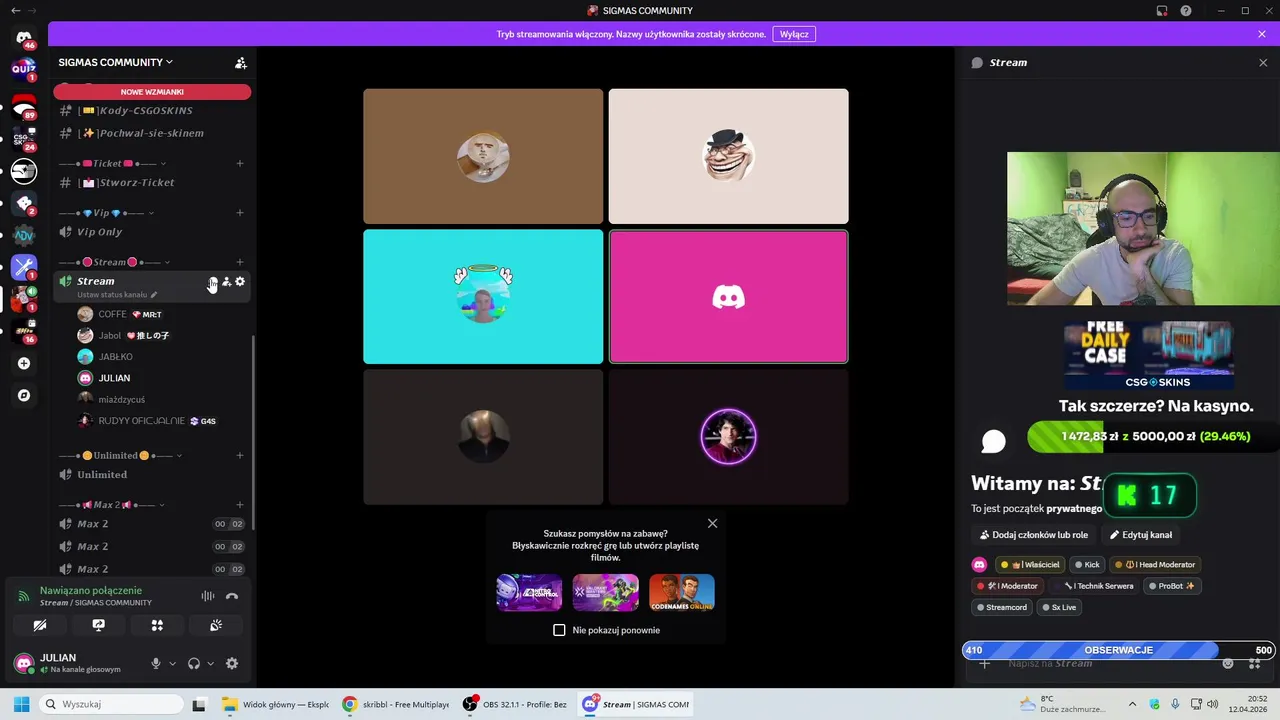Click the troll face participant video tile
The height and width of the screenshot is (720, 1280).
(x=728, y=156)
